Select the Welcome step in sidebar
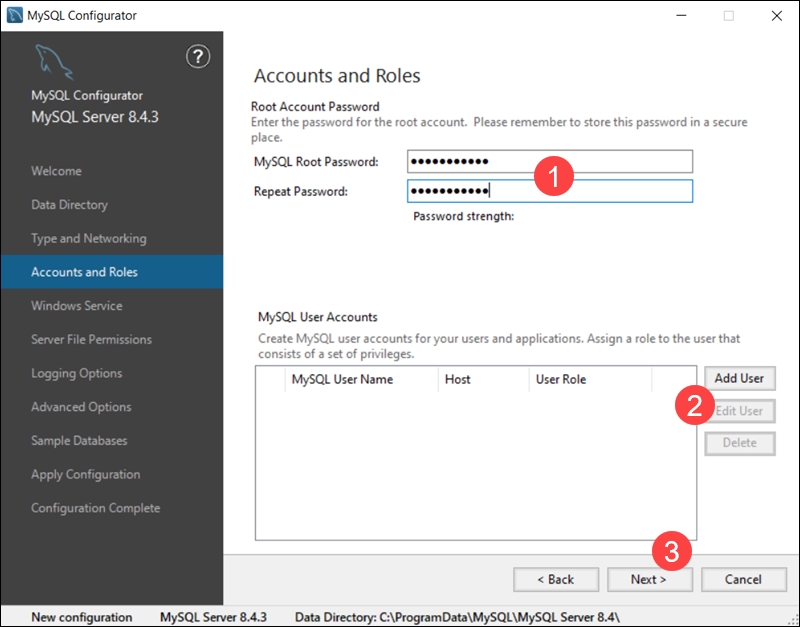This screenshot has width=800, height=627. (x=56, y=171)
